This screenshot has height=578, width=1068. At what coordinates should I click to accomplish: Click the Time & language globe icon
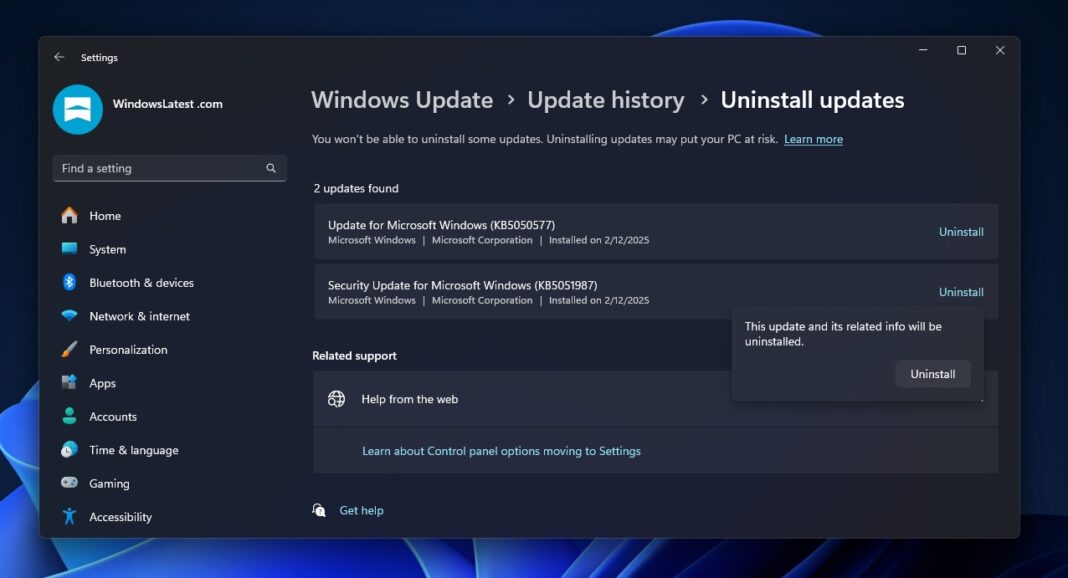click(x=69, y=450)
